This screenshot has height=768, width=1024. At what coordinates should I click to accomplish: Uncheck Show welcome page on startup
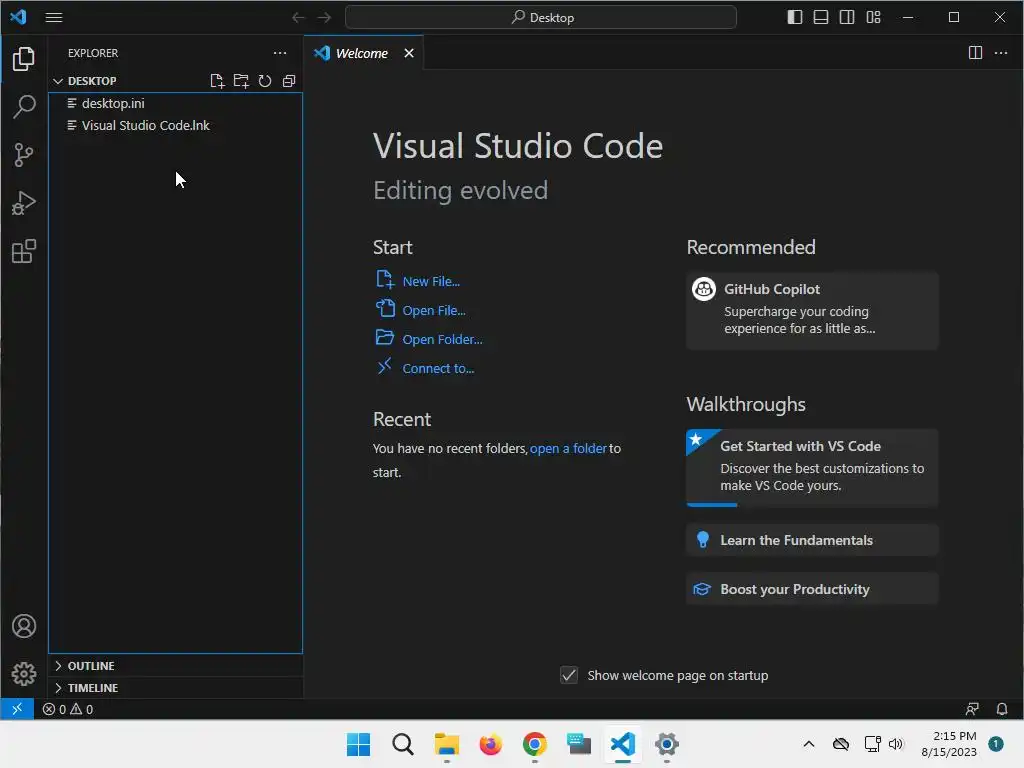(569, 675)
